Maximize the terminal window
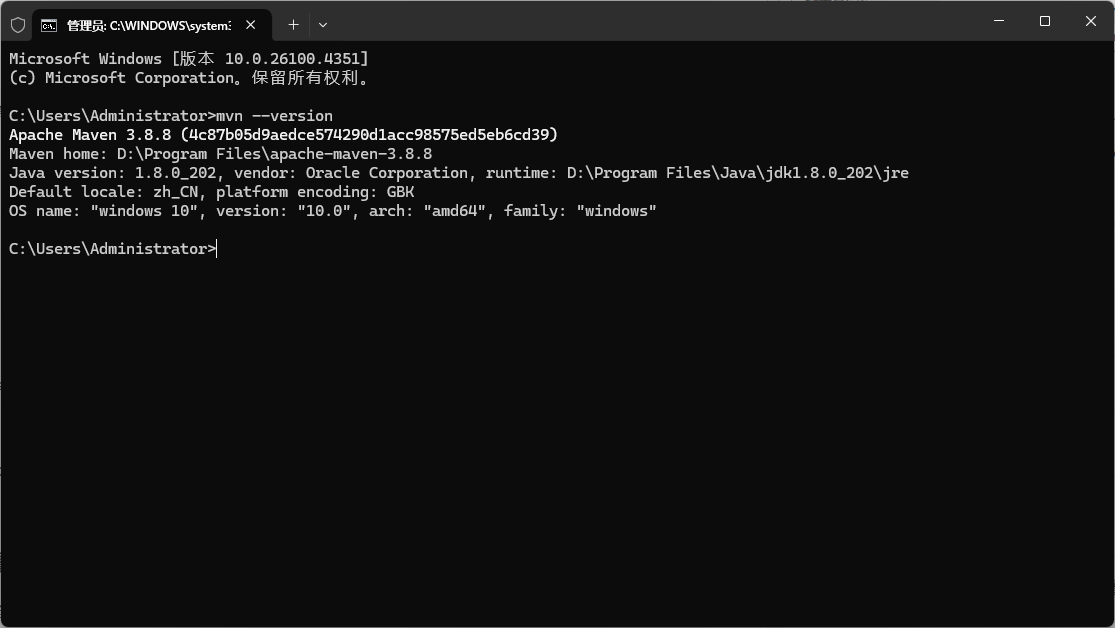Screen dimensions: 1115x628 coord(1045,21)
